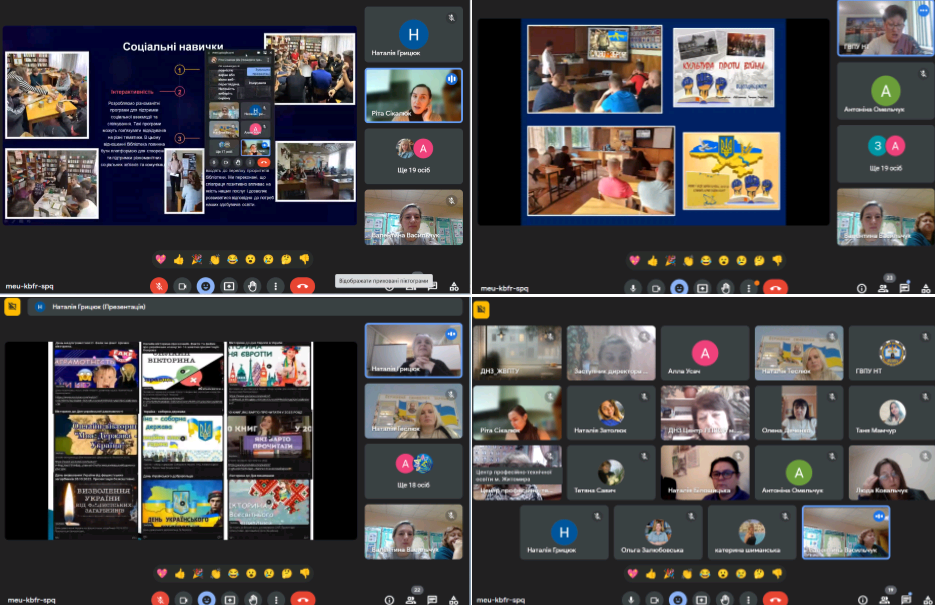Hang up call in participant grid window
Screen dimensions: 935x605
775,599
